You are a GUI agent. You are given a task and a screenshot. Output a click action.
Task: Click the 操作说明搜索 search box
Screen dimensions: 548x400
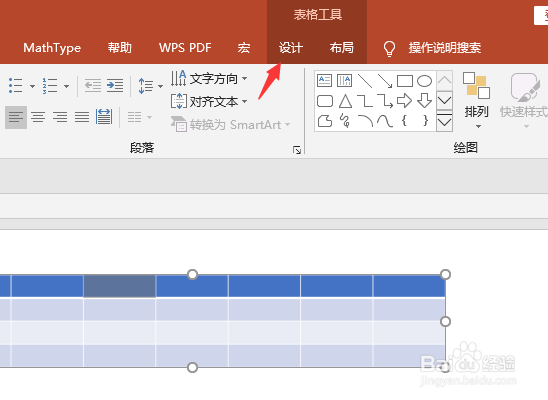pyautogui.click(x=445, y=48)
